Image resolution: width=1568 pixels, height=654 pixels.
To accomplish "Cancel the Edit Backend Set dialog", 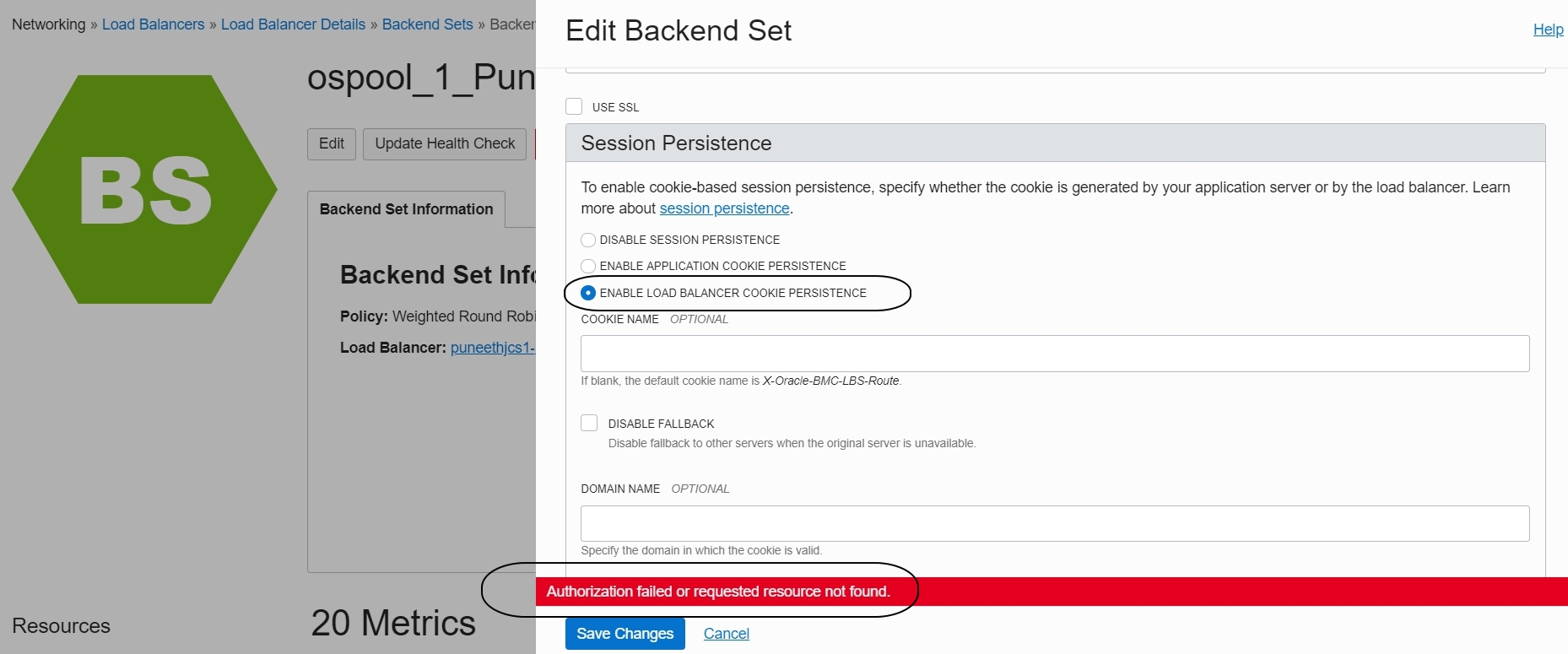I will (726, 634).
